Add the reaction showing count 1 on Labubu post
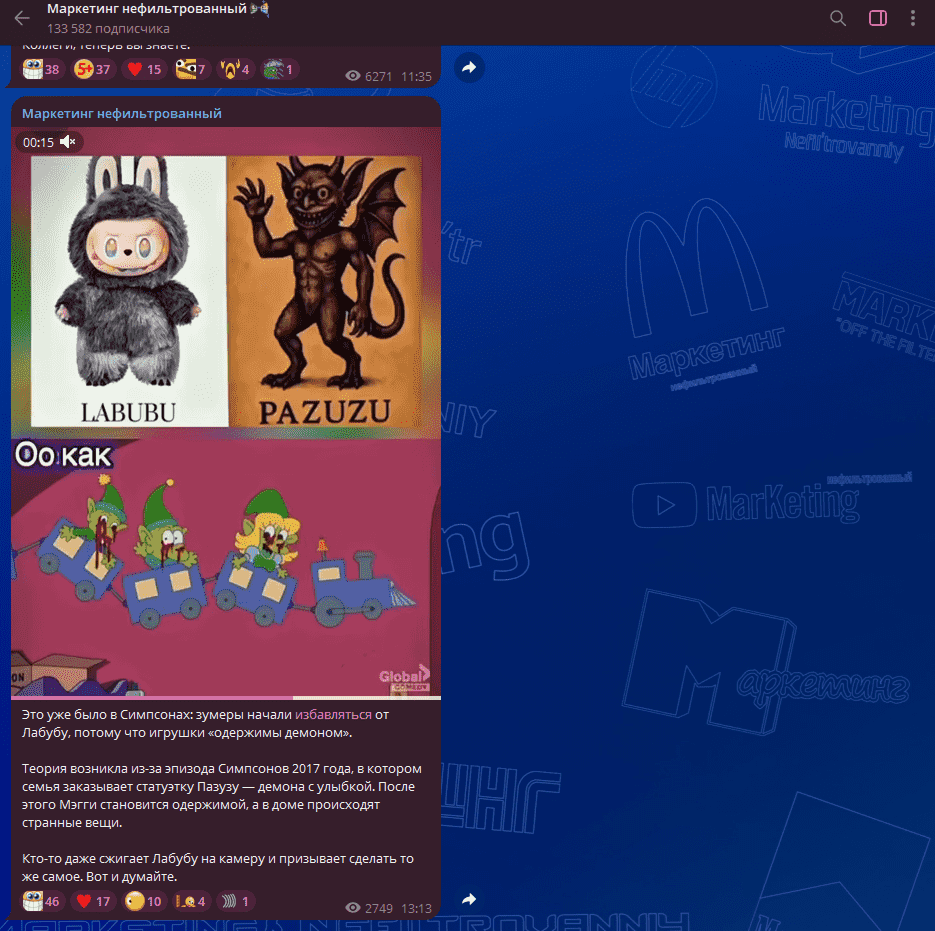 [x=236, y=901]
